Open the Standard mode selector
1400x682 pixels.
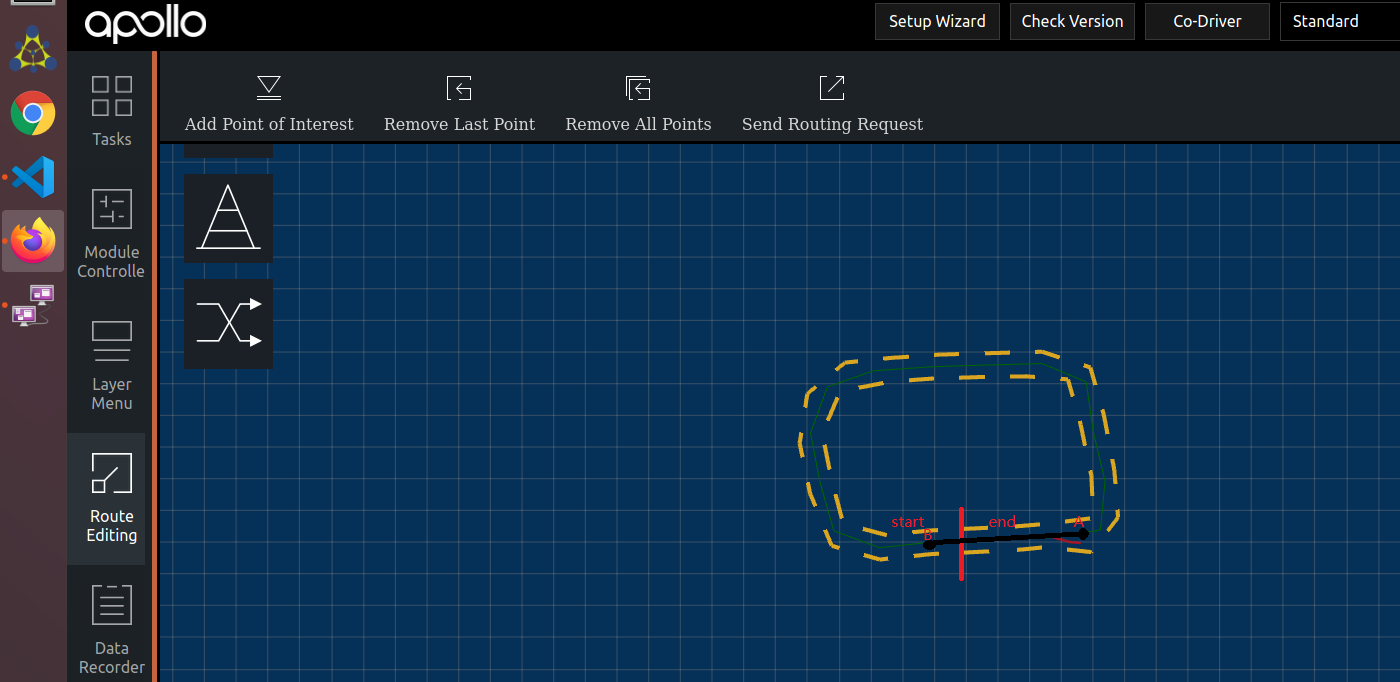(1326, 21)
